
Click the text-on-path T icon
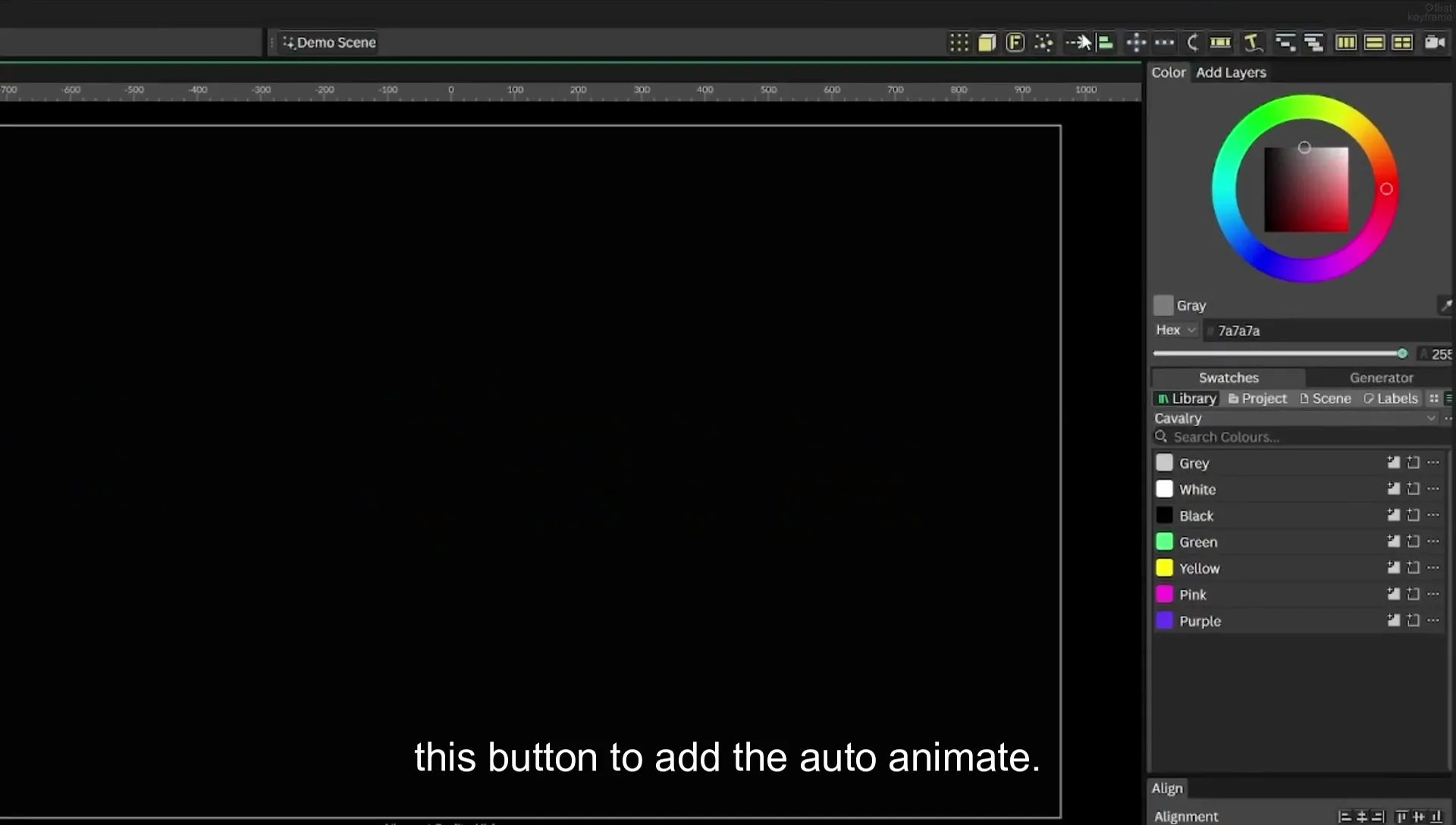(x=1253, y=42)
